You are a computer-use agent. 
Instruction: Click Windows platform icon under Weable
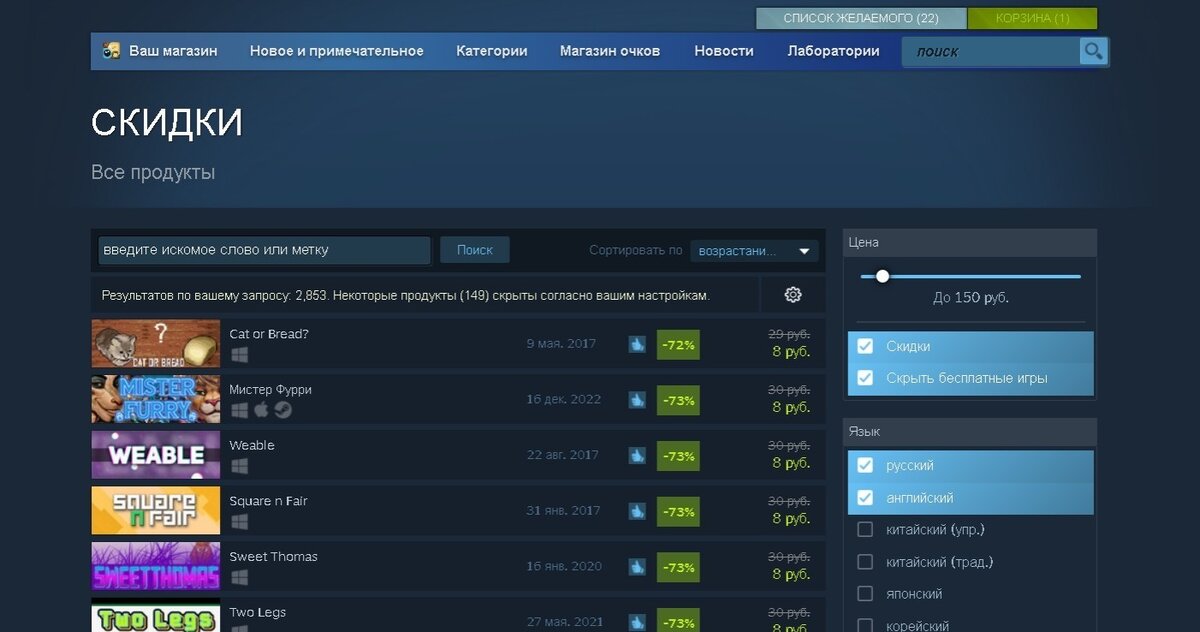coord(239,466)
